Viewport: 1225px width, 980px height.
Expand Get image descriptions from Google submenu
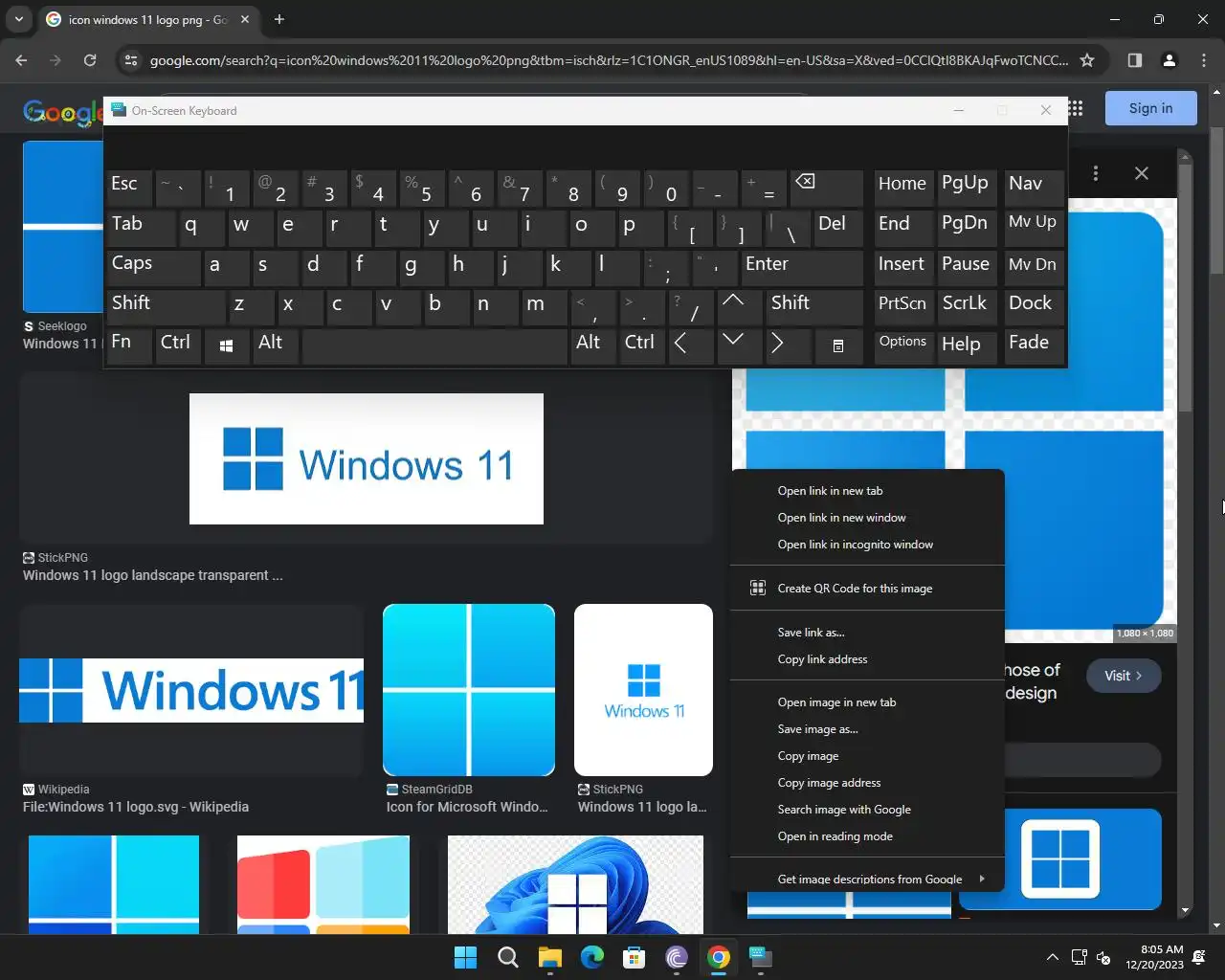tap(868, 877)
